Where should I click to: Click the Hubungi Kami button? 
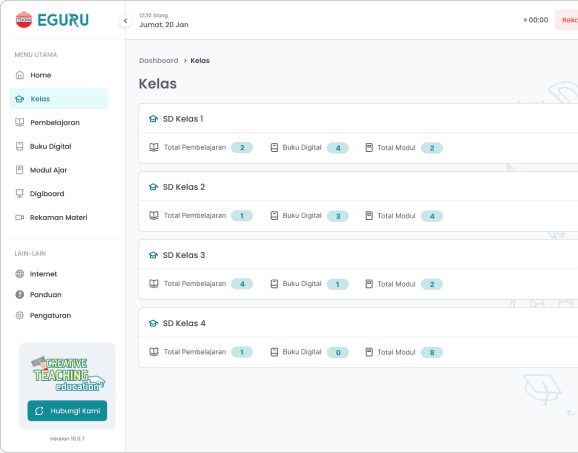[67, 411]
